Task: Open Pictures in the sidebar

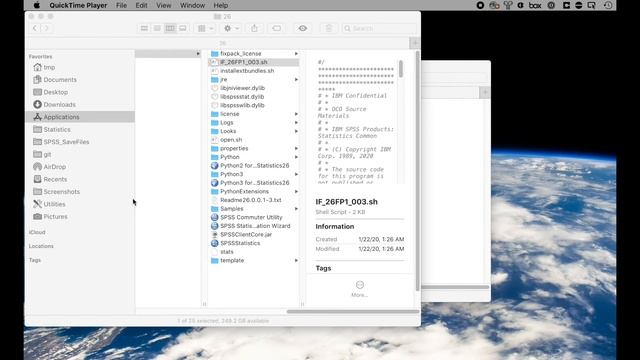Action: click(56, 216)
